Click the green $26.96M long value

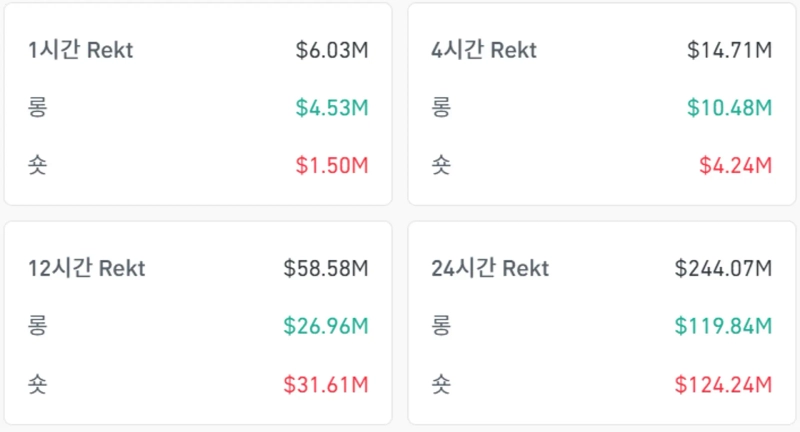click(x=326, y=325)
